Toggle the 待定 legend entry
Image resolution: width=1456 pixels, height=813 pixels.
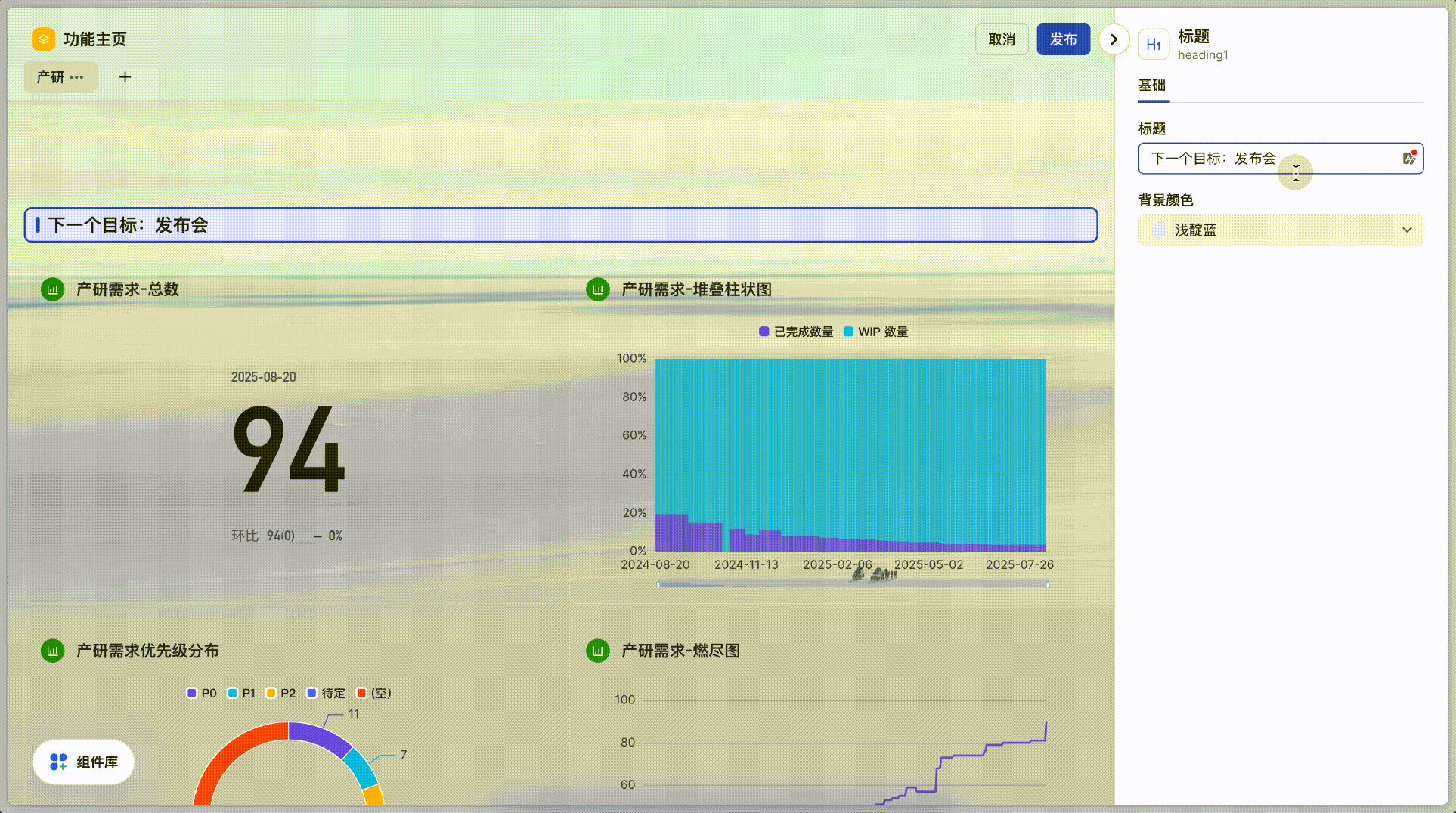(x=326, y=693)
